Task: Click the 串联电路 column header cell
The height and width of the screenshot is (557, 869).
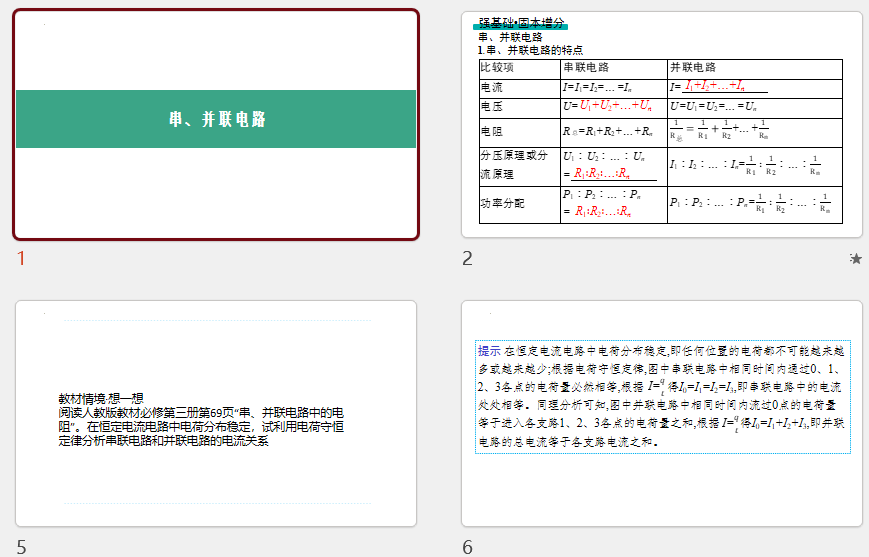Action: tap(586, 68)
